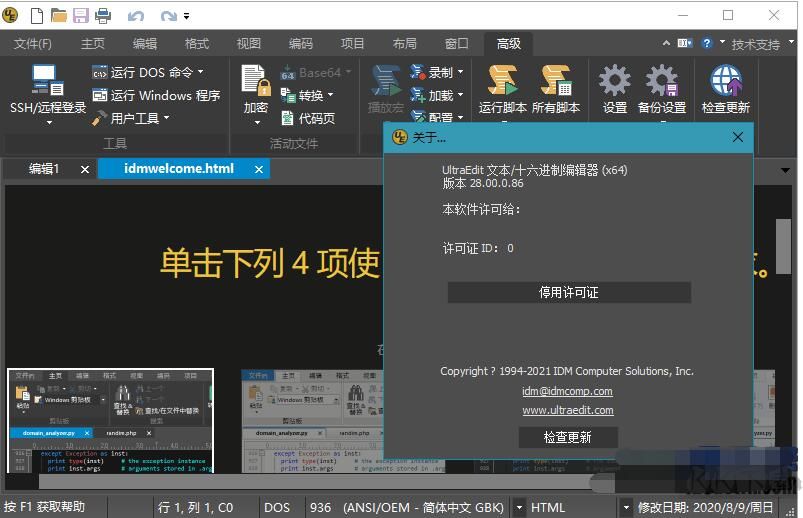Expand the 转换 dropdown in ribbon
The width and height of the screenshot is (803, 518).
tap(309, 95)
